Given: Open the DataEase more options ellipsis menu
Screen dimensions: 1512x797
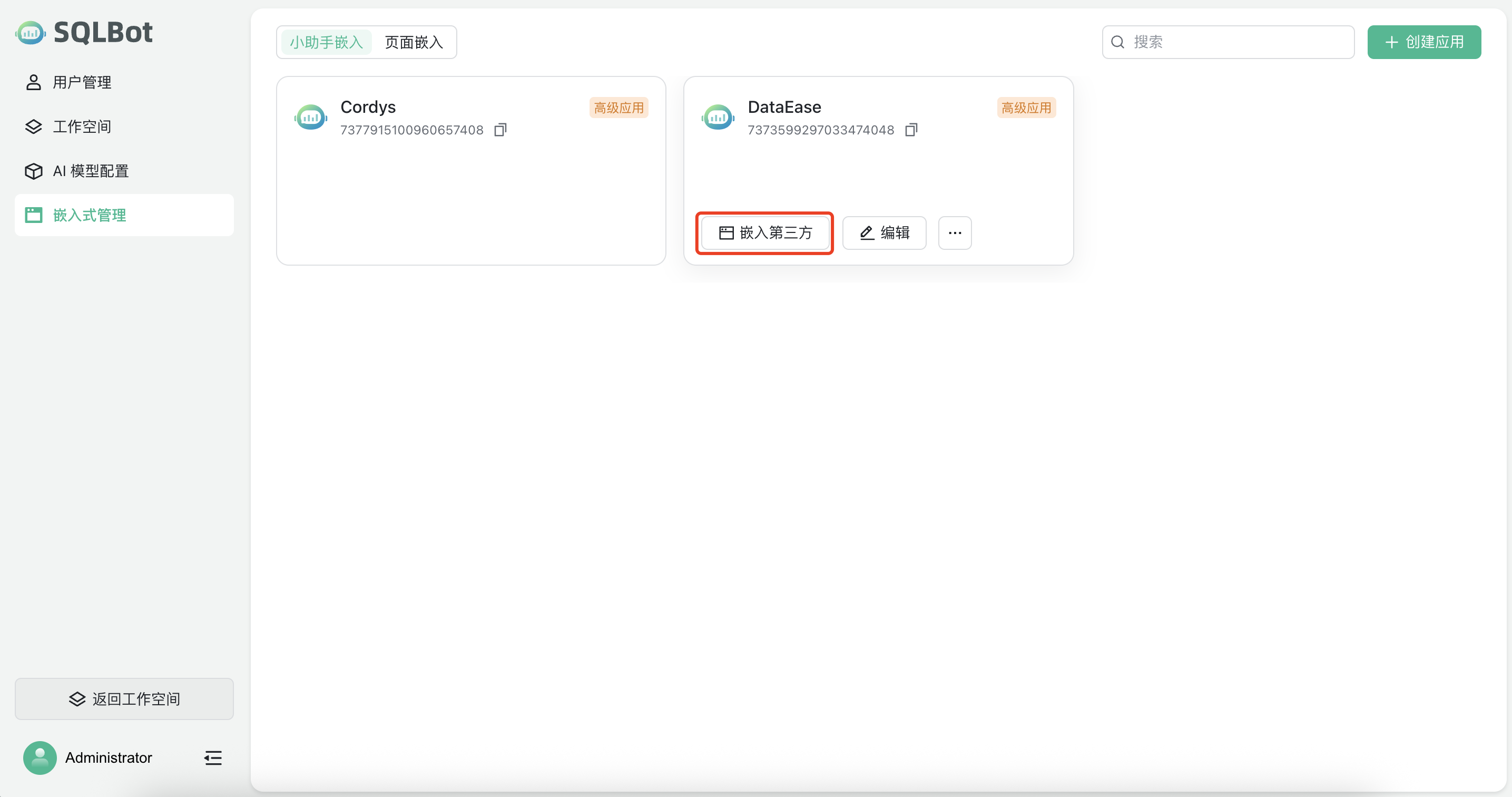Looking at the screenshot, I should (955, 232).
